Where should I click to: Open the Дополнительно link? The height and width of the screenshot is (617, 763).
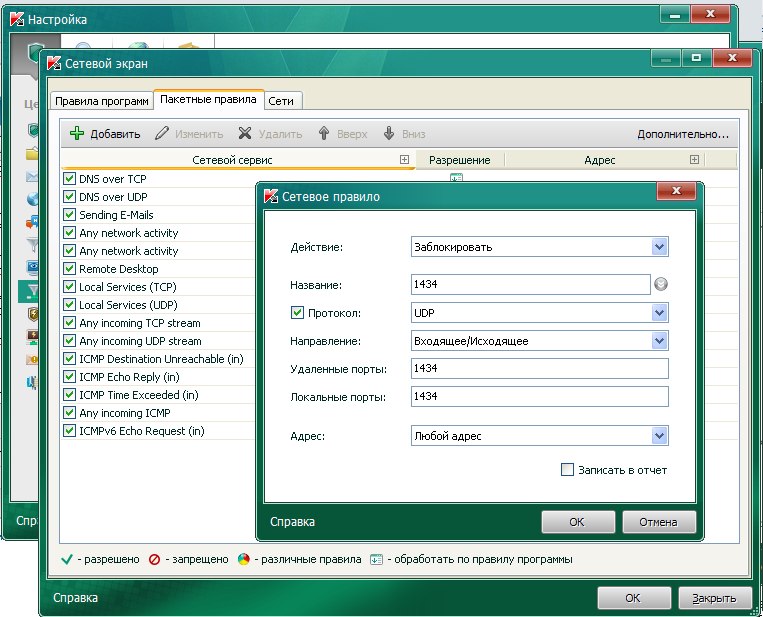click(x=683, y=134)
